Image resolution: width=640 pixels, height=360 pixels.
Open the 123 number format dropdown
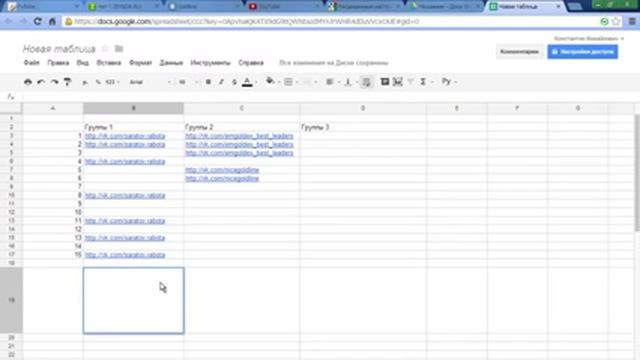(x=112, y=82)
